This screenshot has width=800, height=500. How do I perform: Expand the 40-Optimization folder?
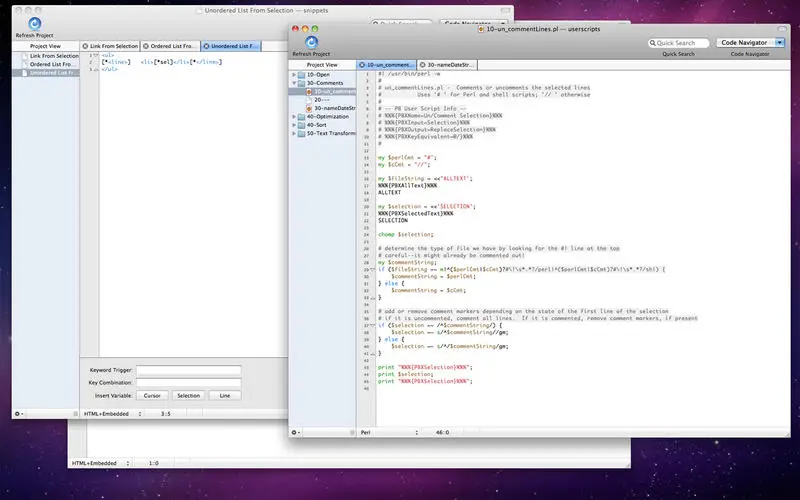(294, 117)
